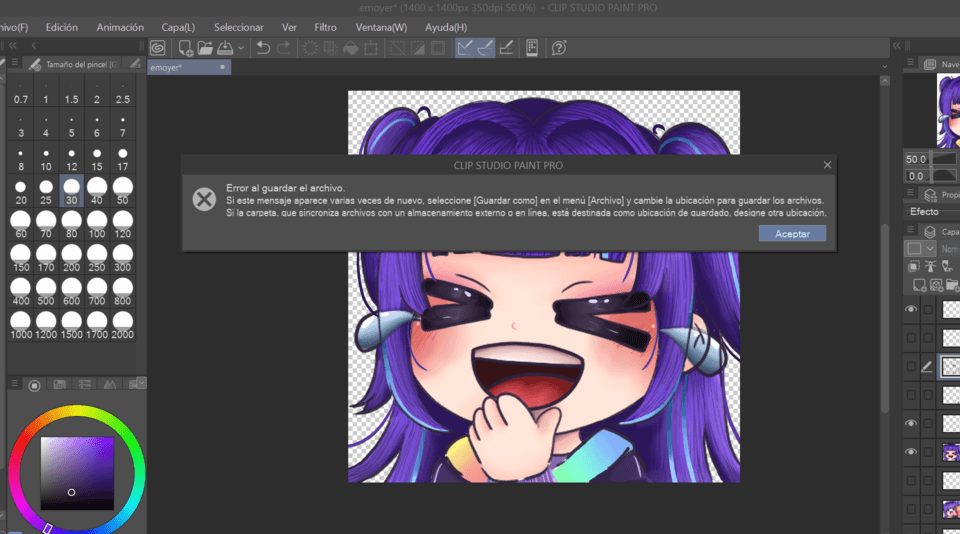Viewport: 960px width, 534px height.
Task: Select brush size 0.7
Action: [x=21, y=92]
